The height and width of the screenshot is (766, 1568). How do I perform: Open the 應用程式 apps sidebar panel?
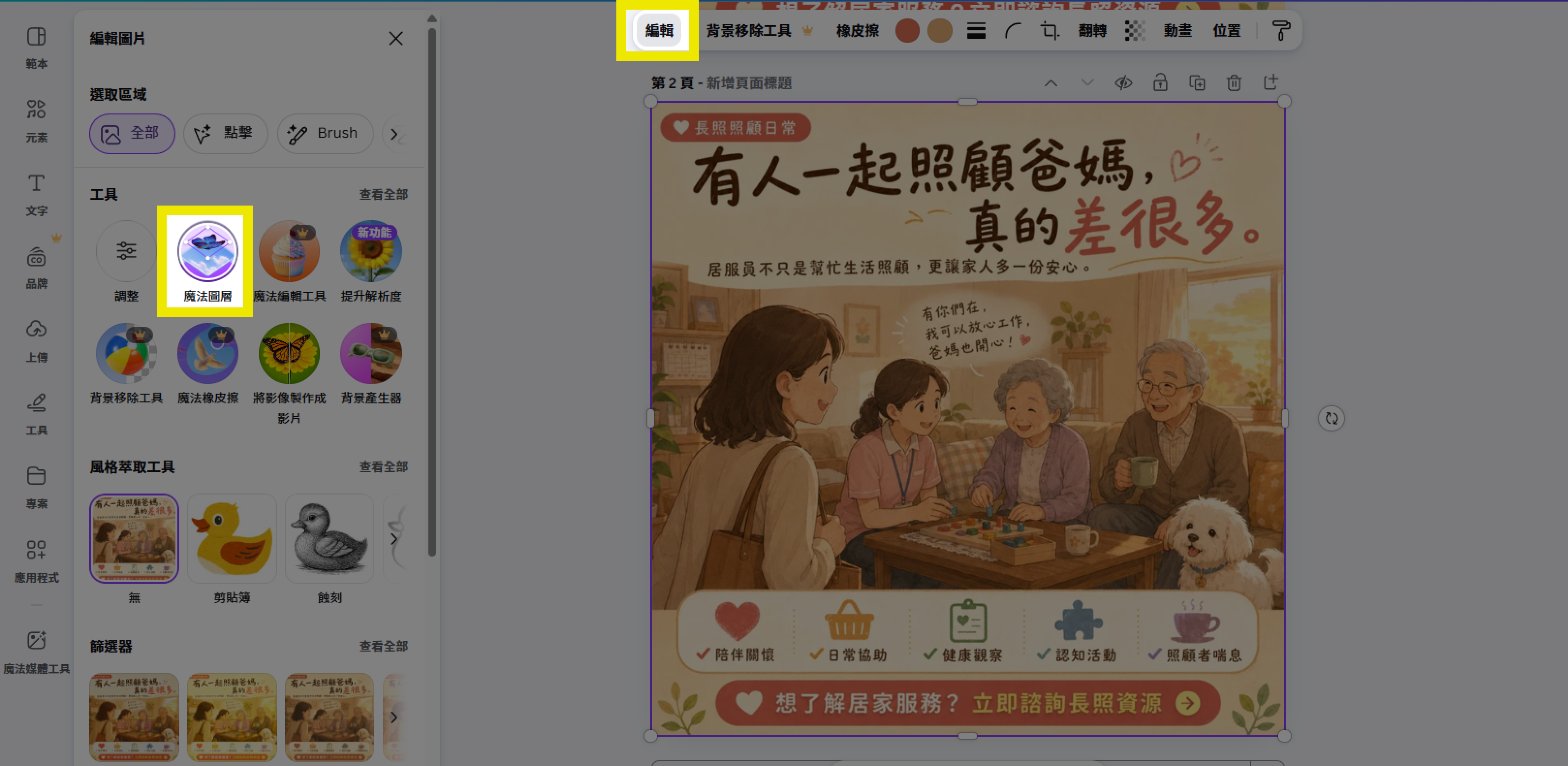pyautogui.click(x=36, y=561)
